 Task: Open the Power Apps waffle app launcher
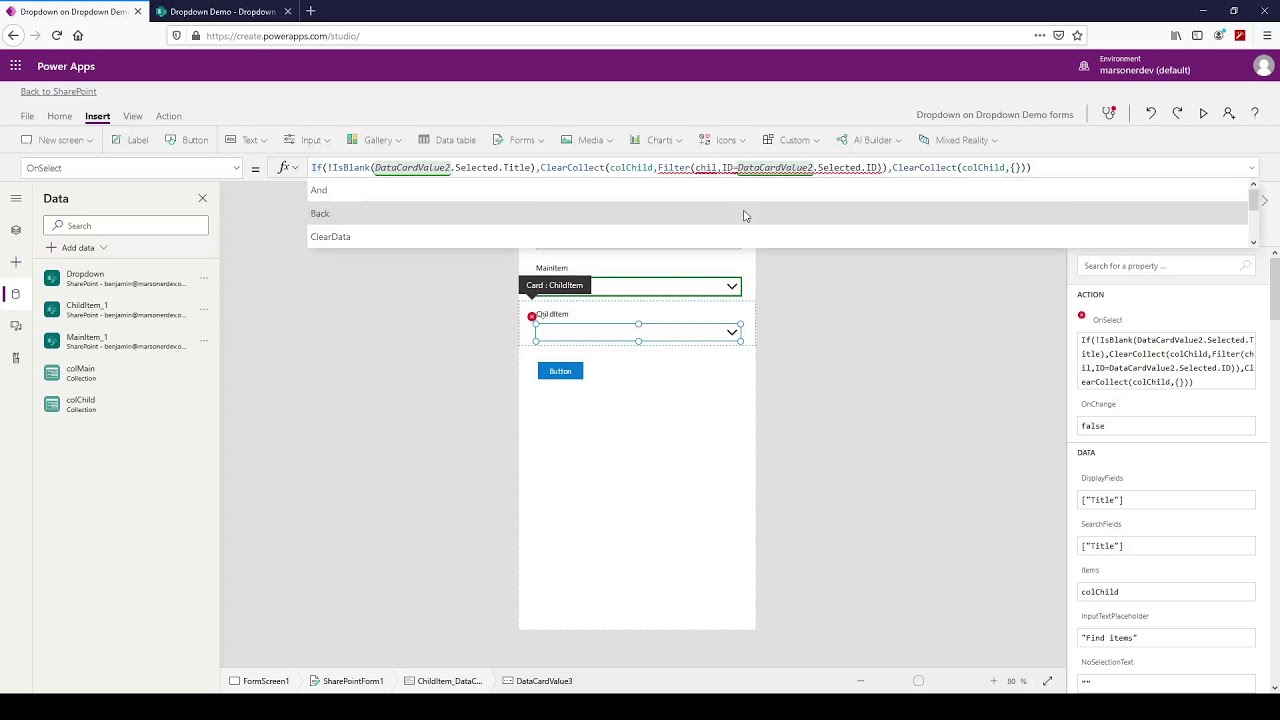point(16,66)
